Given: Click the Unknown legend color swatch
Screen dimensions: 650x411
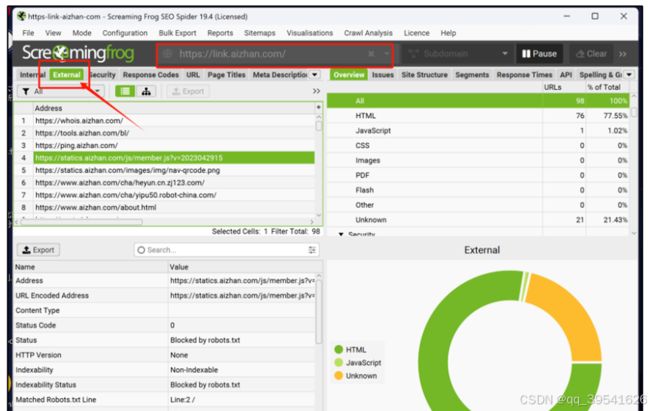Looking at the screenshot, I should pyautogui.click(x=339, y=376).
